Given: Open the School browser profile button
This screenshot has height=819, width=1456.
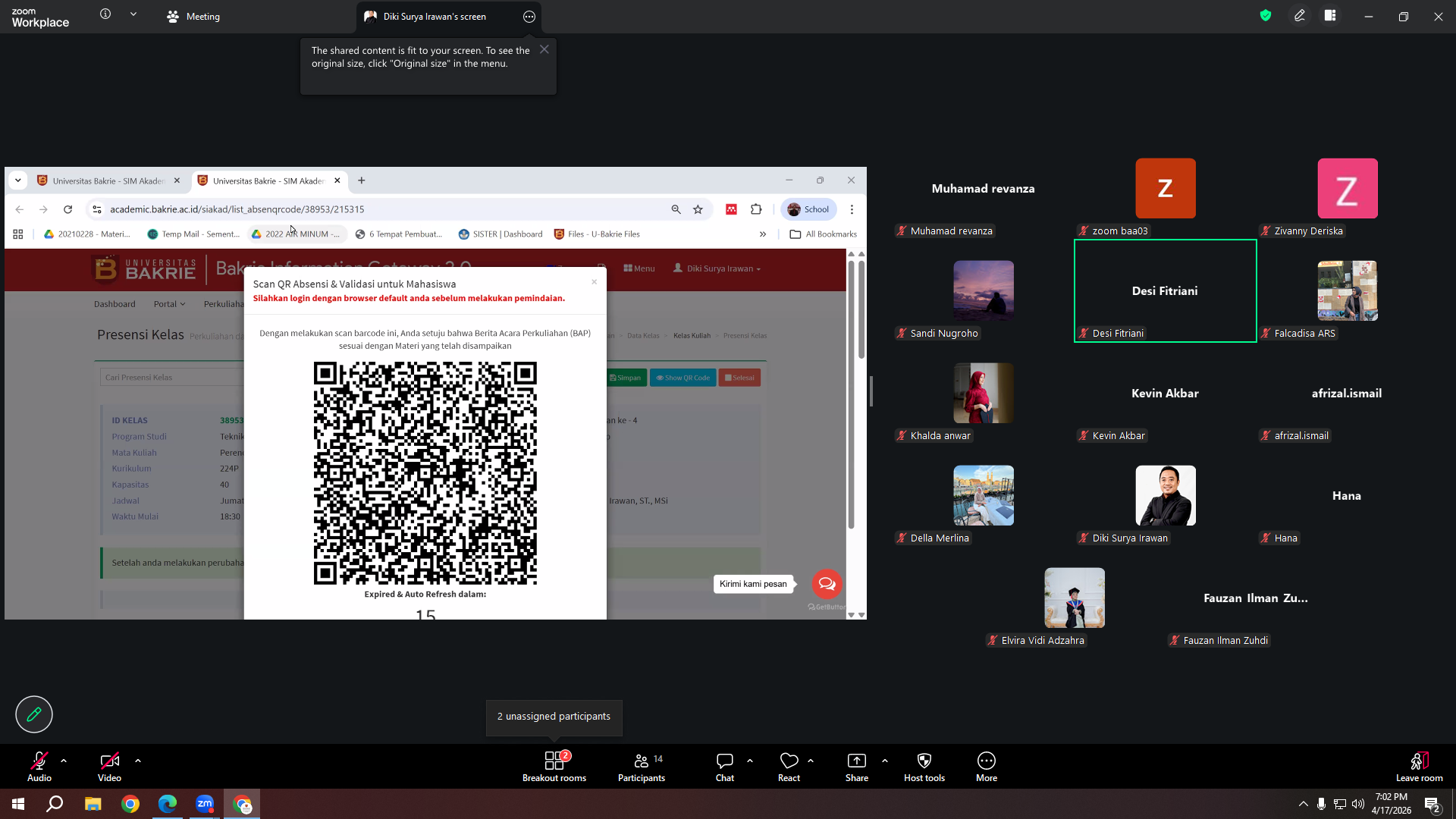Looking at the screenshot, I should (x=808, y=209).
